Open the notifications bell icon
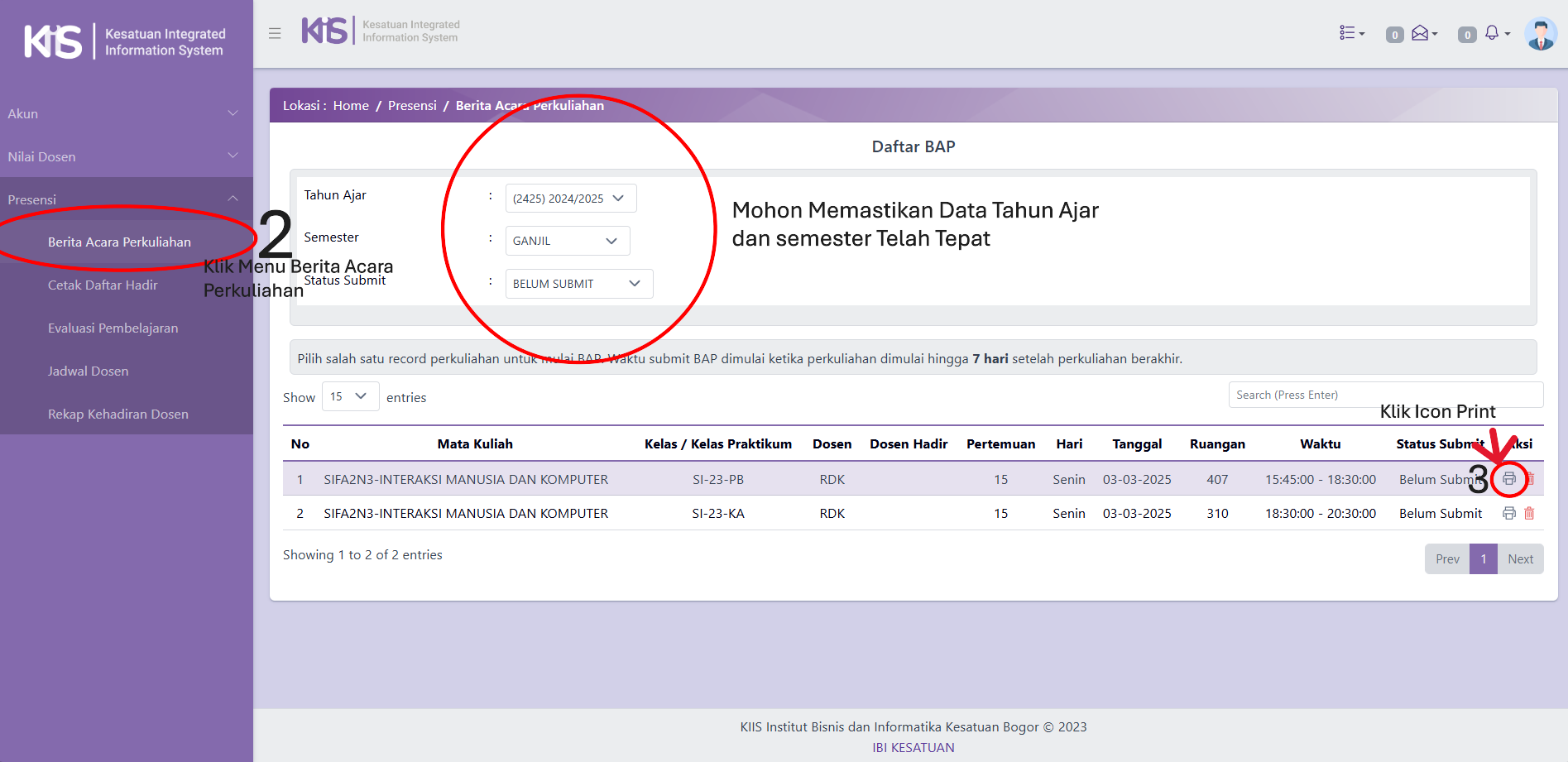The height and width of the screenshot is (762, 1568). click(1494, 33)
